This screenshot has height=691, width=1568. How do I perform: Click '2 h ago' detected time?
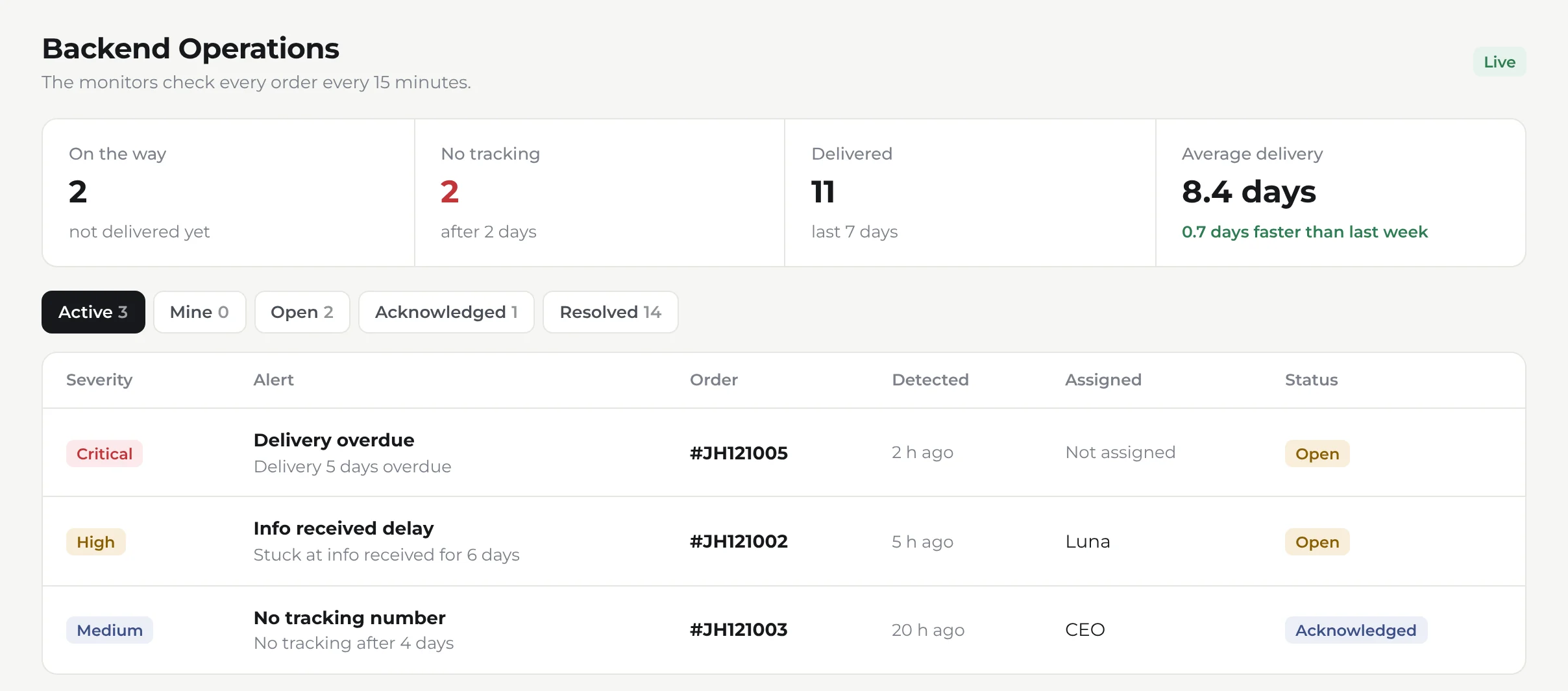pyautogui.click(x=922, y=452)
